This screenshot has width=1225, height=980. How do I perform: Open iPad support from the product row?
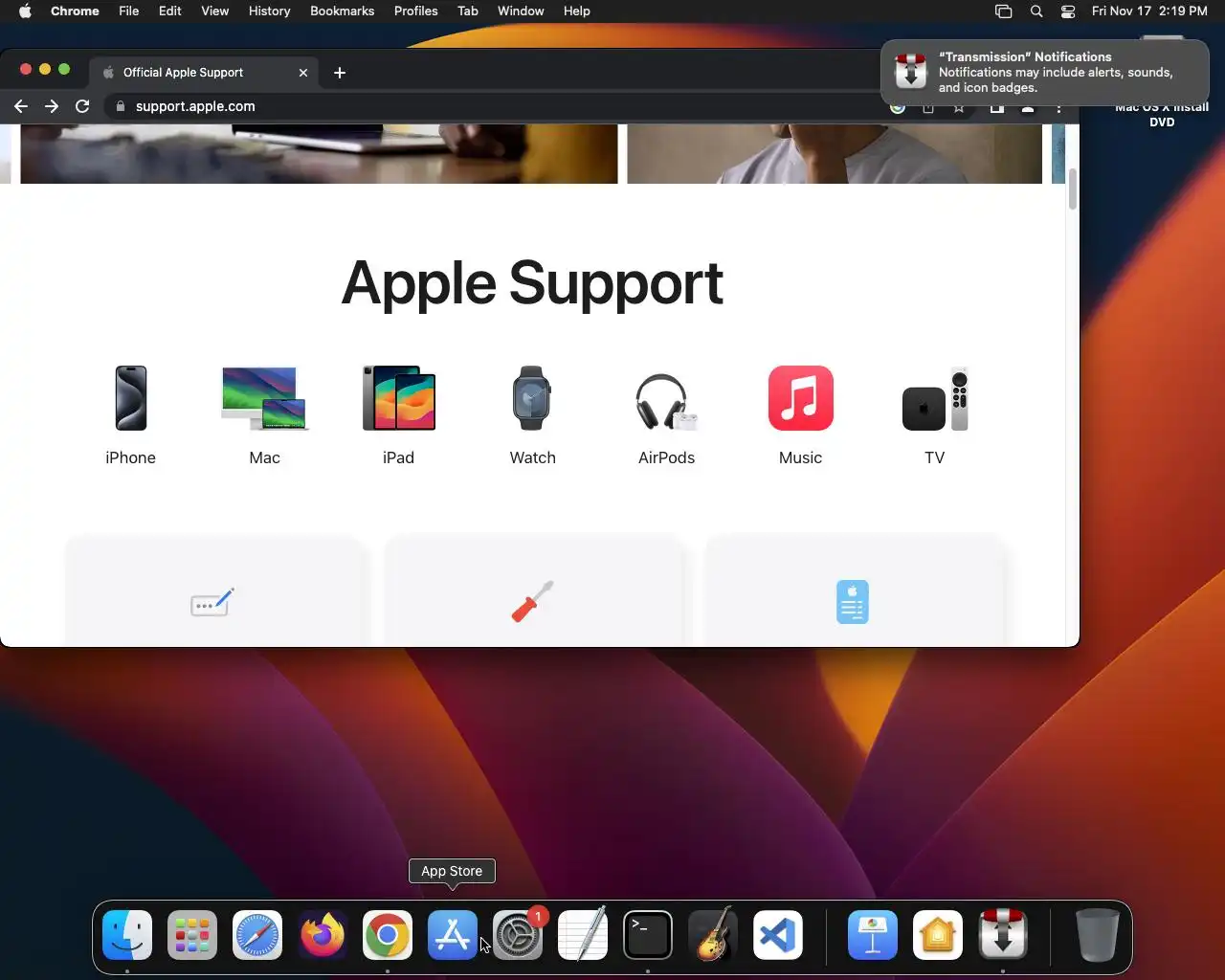(399, 415)
